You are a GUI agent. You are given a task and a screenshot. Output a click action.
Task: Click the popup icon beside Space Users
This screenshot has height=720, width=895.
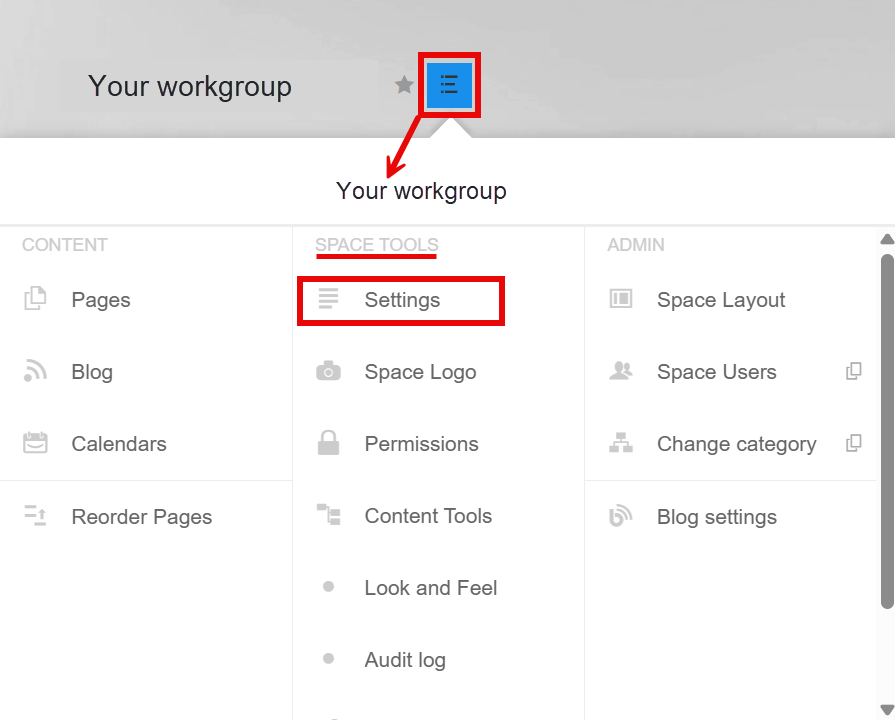click(853, 371)
